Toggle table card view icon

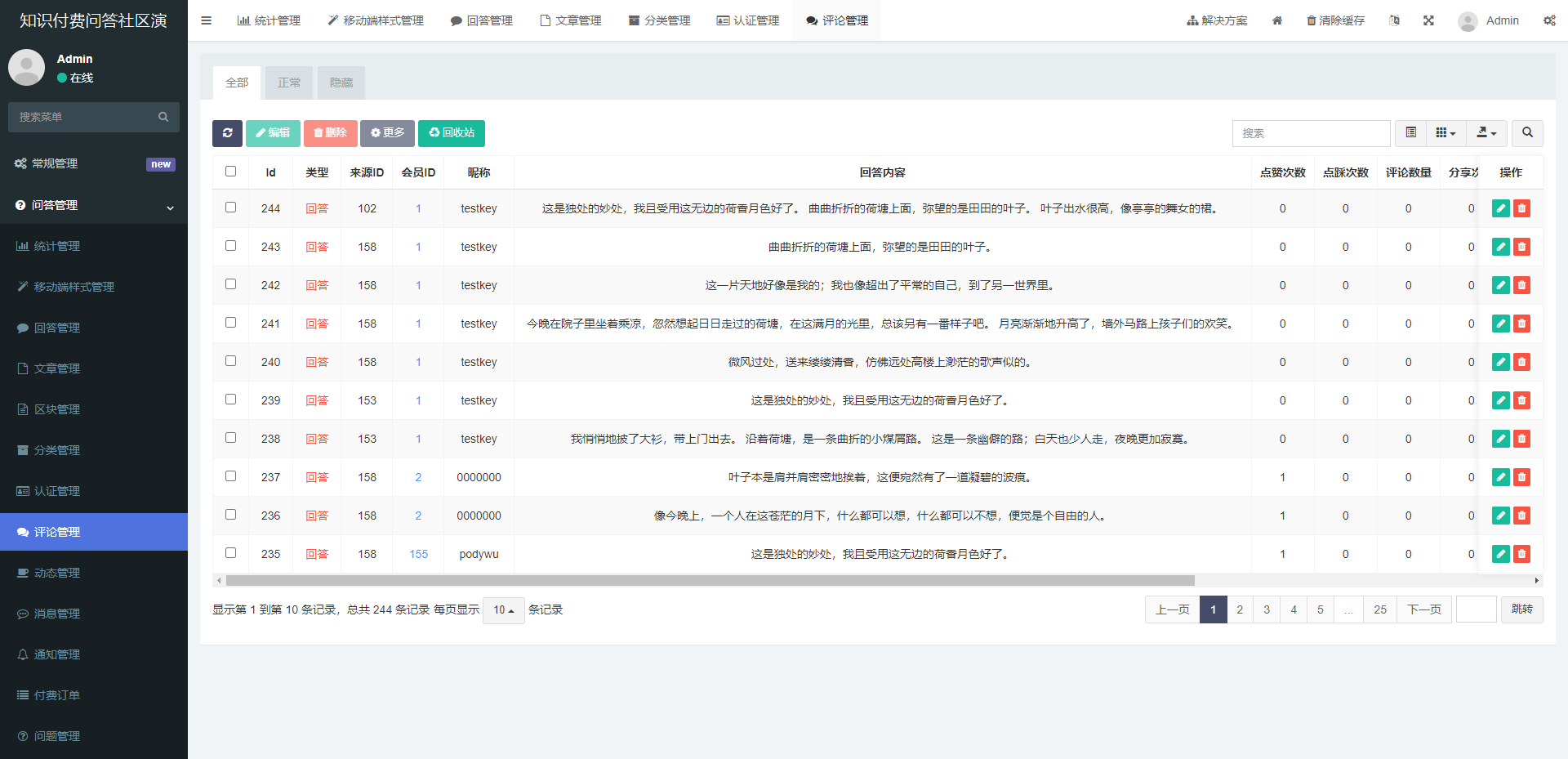tap(1410, 133)
